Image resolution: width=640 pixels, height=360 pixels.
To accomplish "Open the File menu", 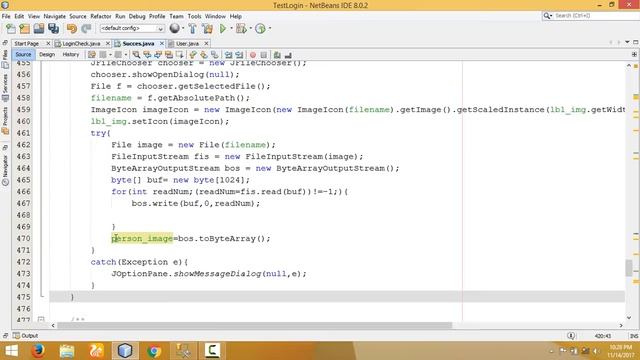I will click(6, 16).
